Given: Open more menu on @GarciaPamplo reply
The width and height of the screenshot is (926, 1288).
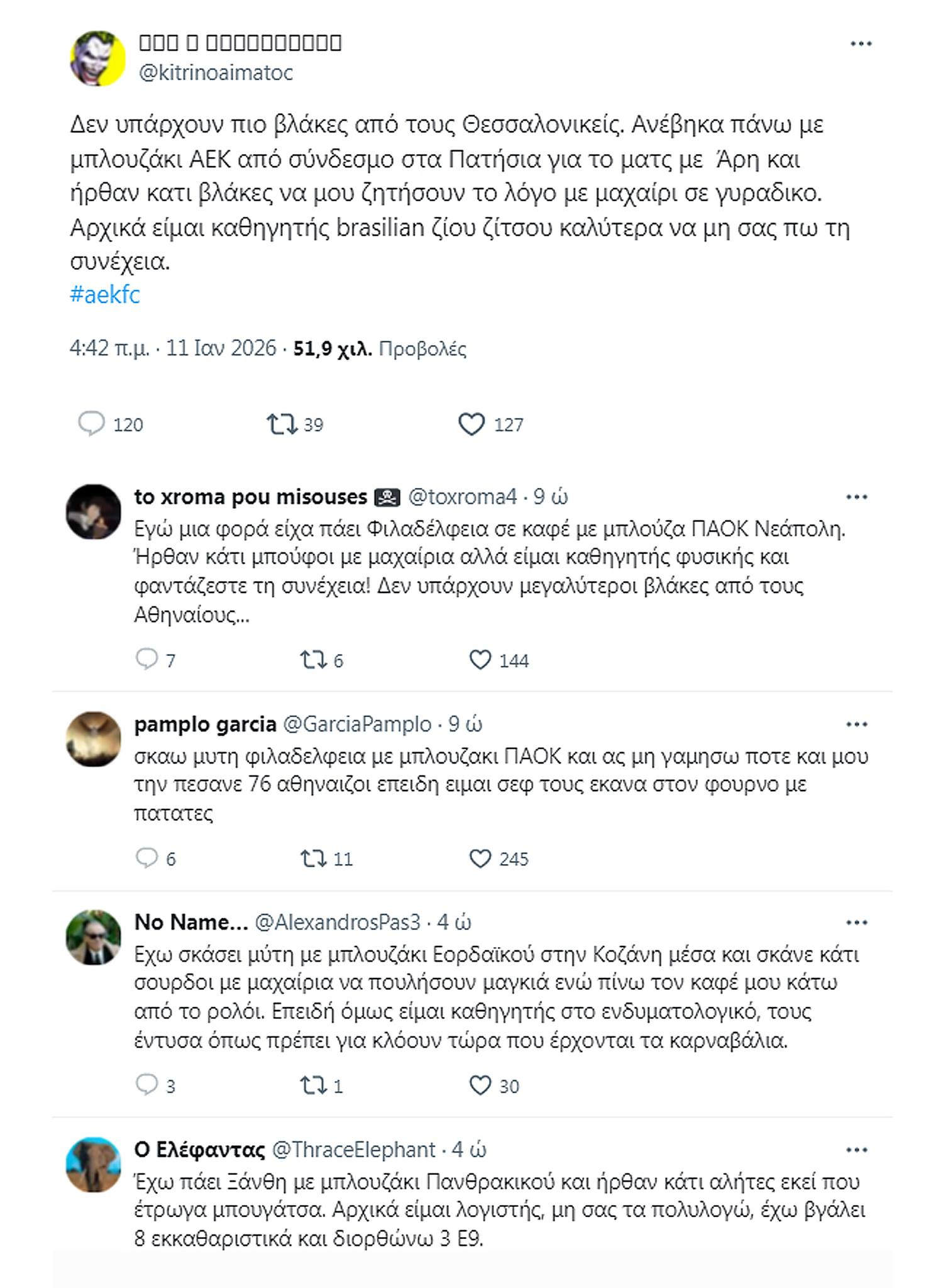Looking at the screenshot, I should [x=856, y=724].
